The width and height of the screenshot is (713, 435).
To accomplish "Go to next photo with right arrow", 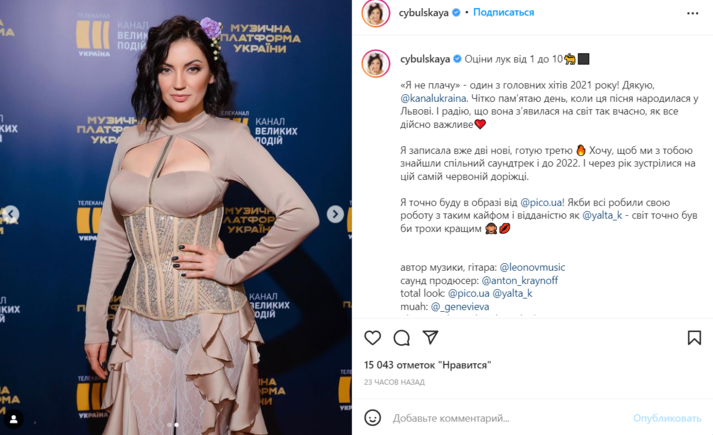I will pos(335,214).
